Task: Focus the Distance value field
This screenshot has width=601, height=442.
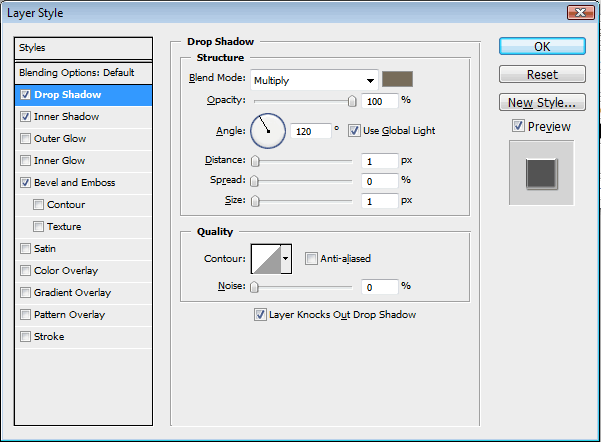Action: tap(379, 161)
